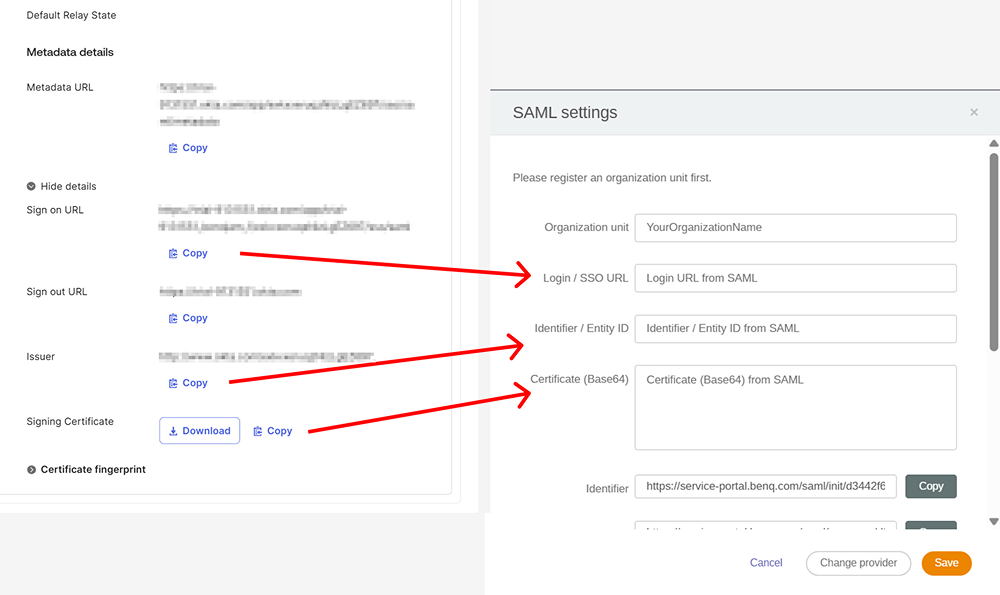Select the service-portal Identifier URL field
Viewport: 1000px width, 595px height.
point(765,486)
